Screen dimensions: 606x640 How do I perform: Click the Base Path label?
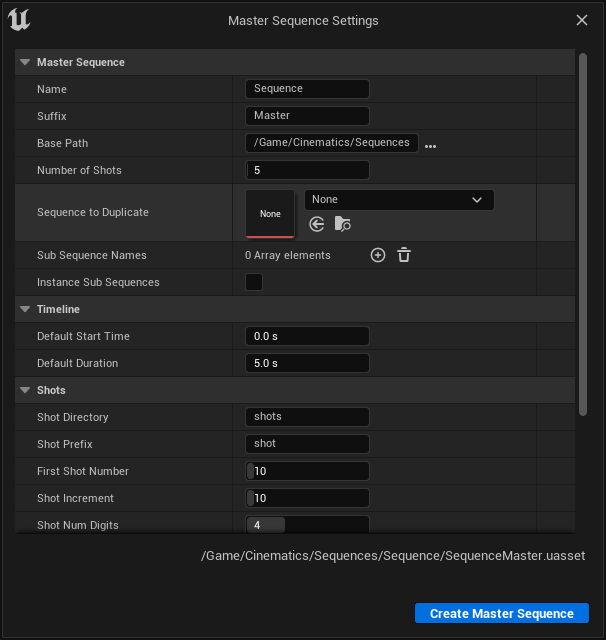(x=62, y=143)
